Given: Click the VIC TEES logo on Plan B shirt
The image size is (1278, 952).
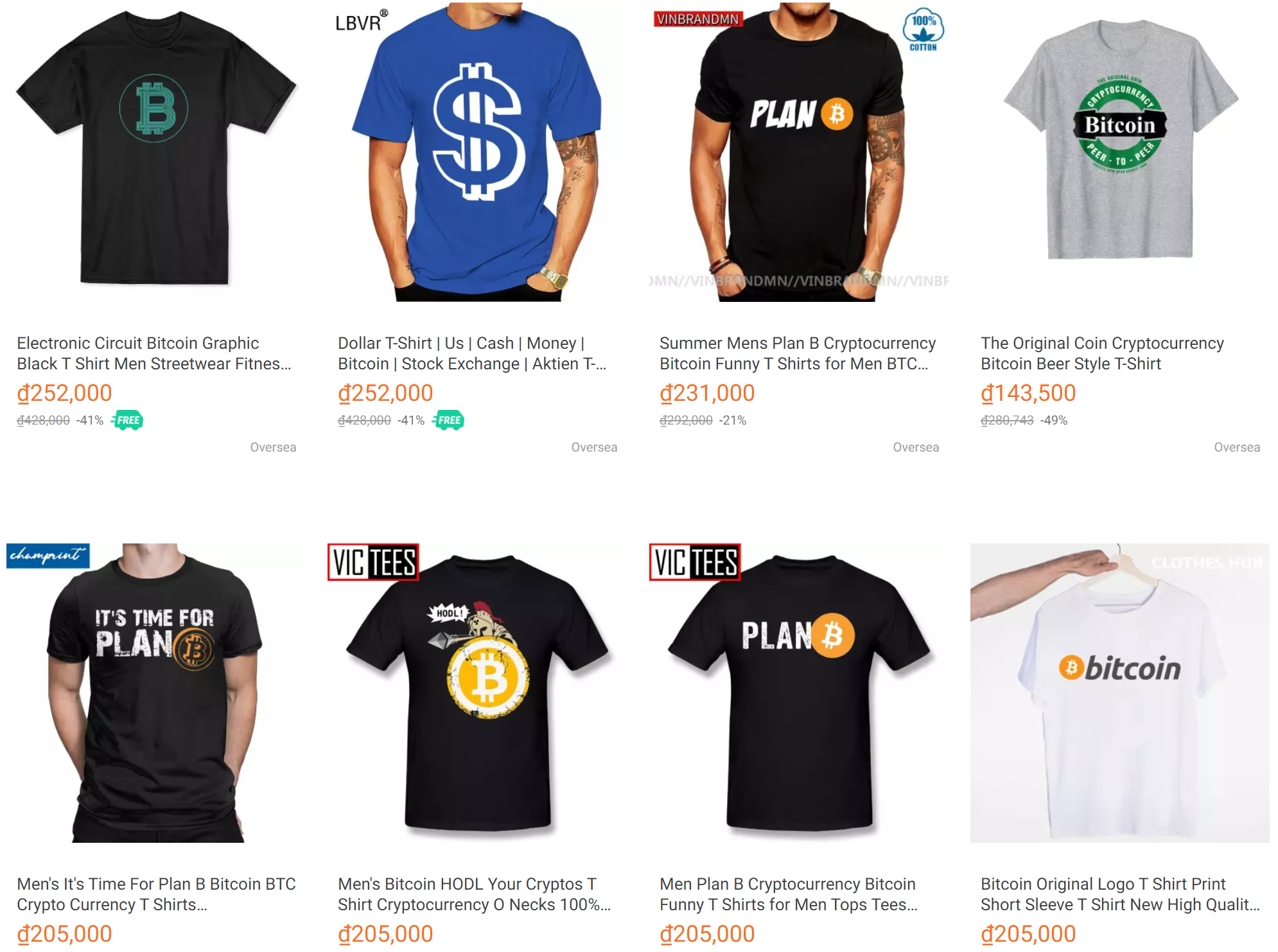Looking at the screenshot, I should click(x=695, y=562).
